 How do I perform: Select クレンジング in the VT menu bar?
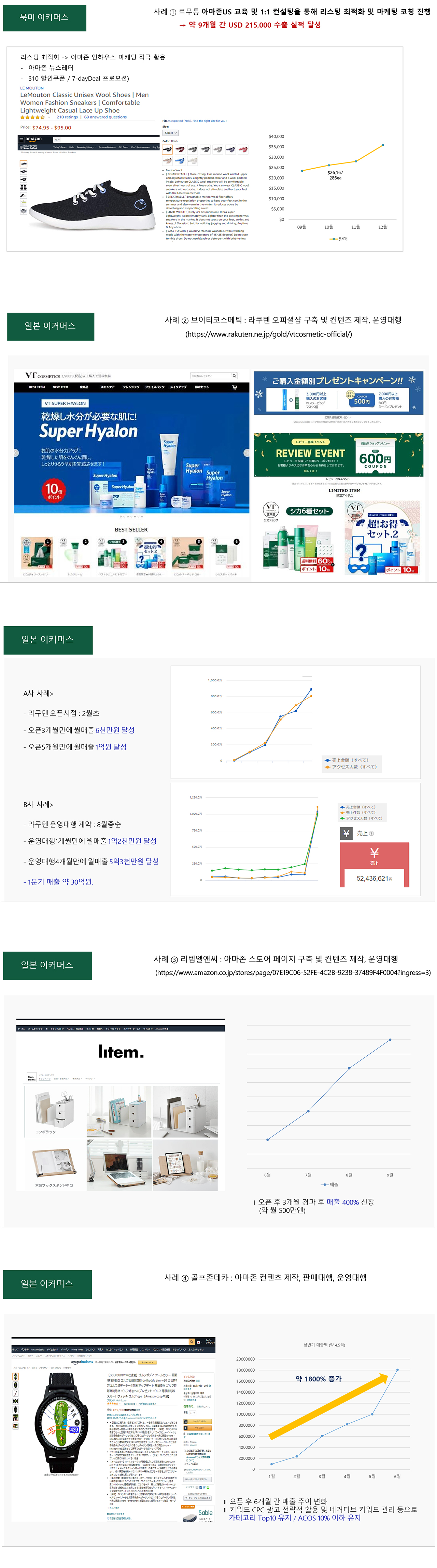(x=131, y=387)
